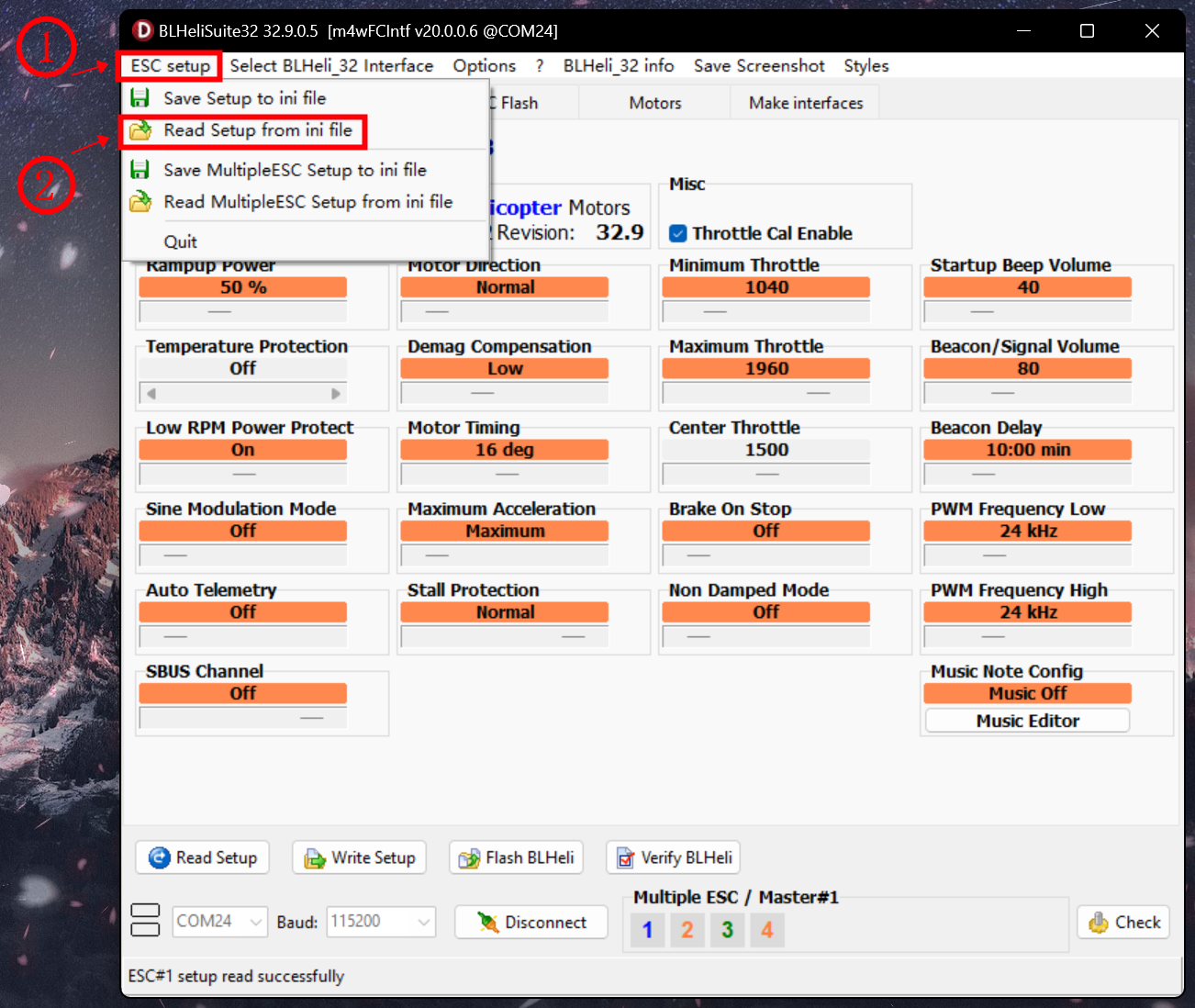Viewport: 1195px width, 1008px height.
Task: Open the ESC setup menu
Action: coord(171,66)
